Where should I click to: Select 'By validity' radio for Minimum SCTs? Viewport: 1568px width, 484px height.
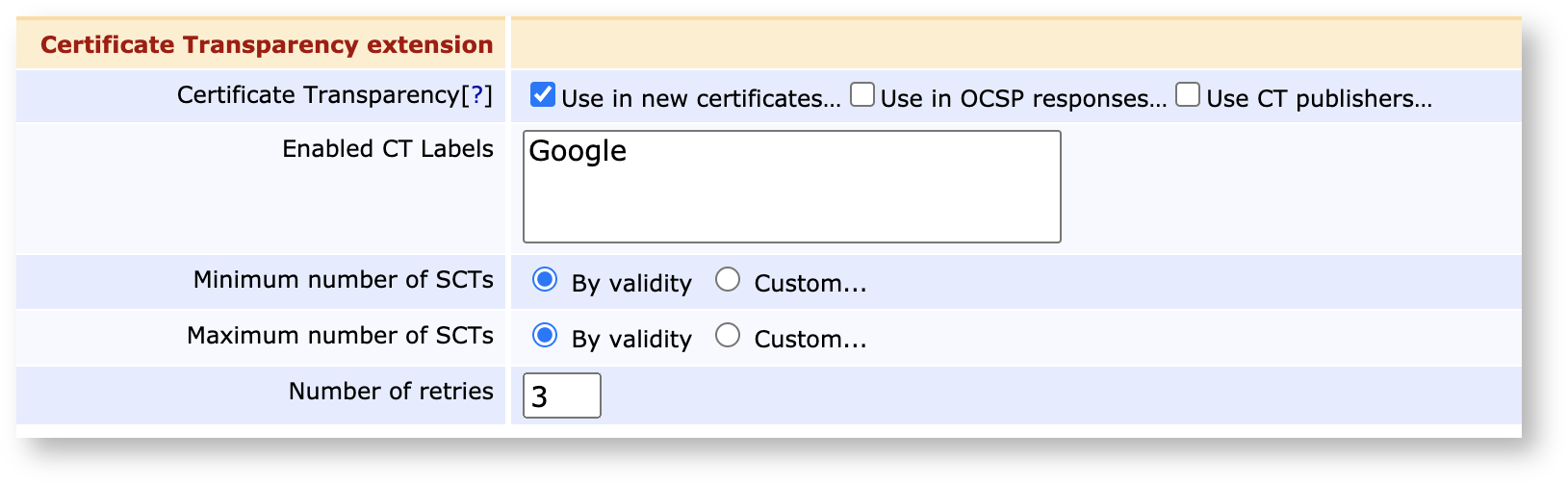545,280
